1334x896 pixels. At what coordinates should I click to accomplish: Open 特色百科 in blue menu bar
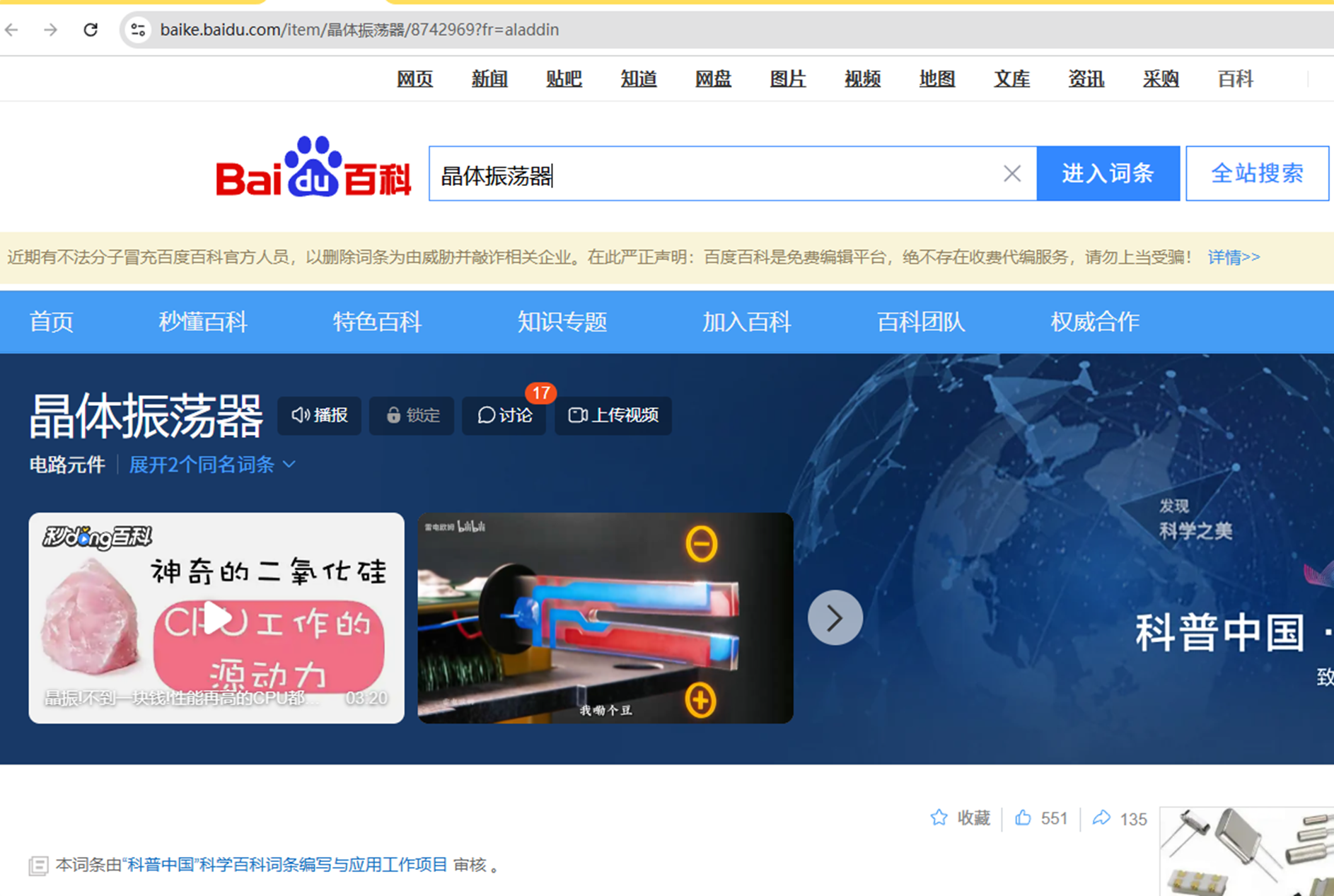click(x=377, y=322)
